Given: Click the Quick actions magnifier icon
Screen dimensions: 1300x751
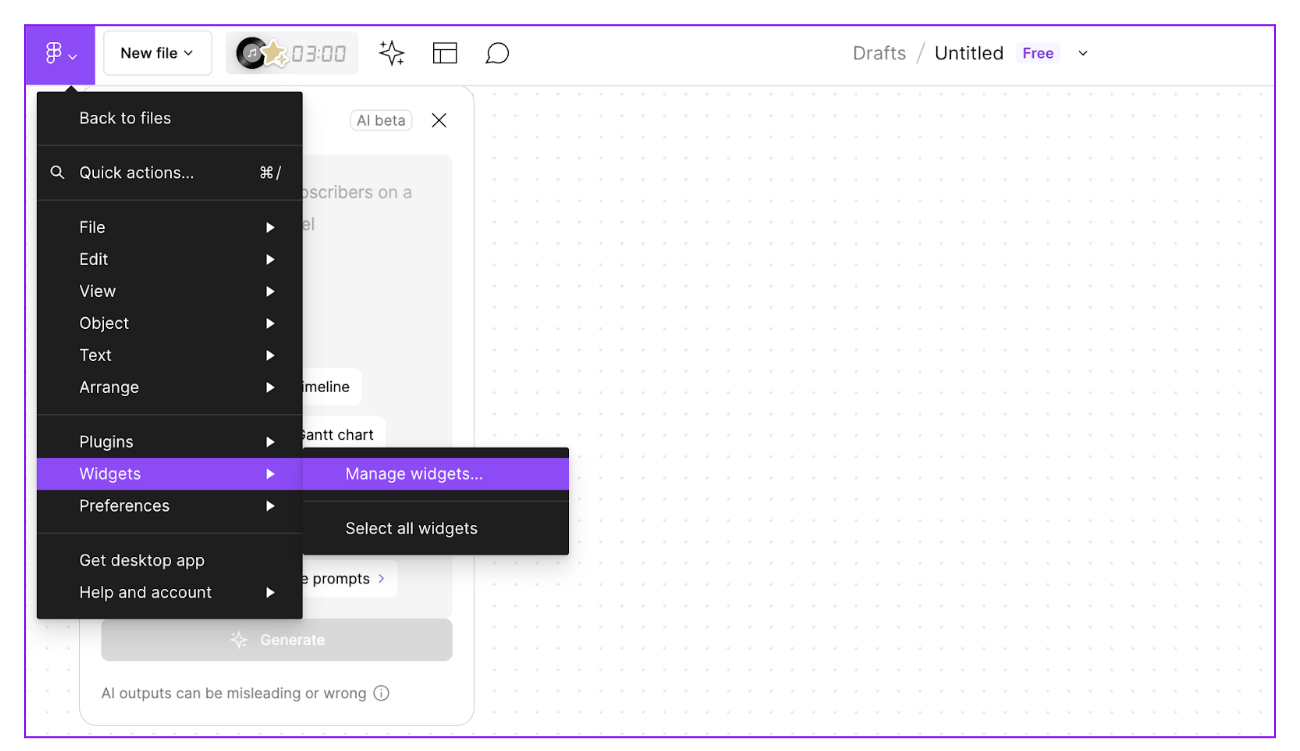Looking at the screenshot, I should (57, 172).
